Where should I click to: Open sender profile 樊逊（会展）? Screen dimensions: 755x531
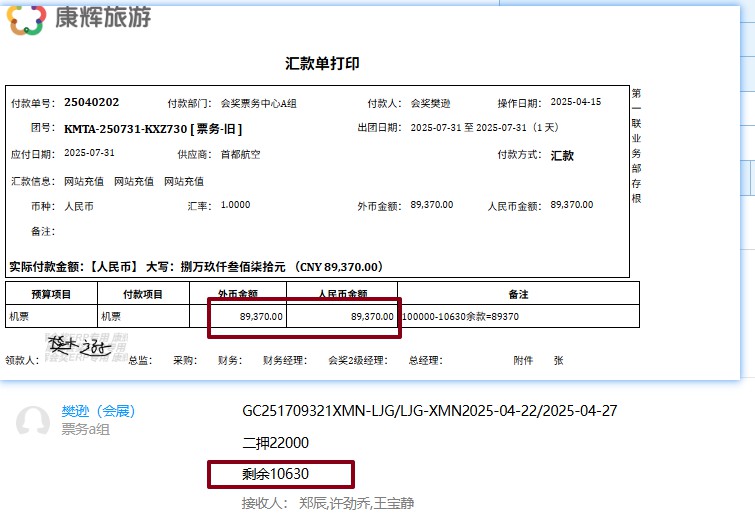[98, 410]
